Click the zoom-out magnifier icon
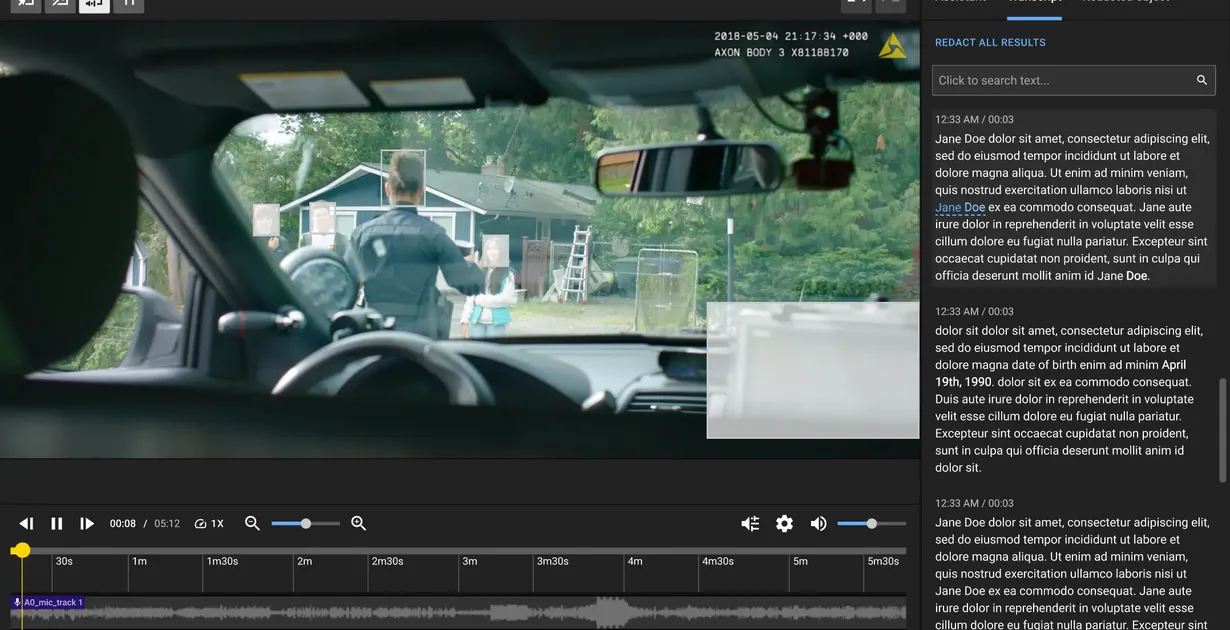Image resolution: width=1230 pixels, height=630 pixels. 250,521
